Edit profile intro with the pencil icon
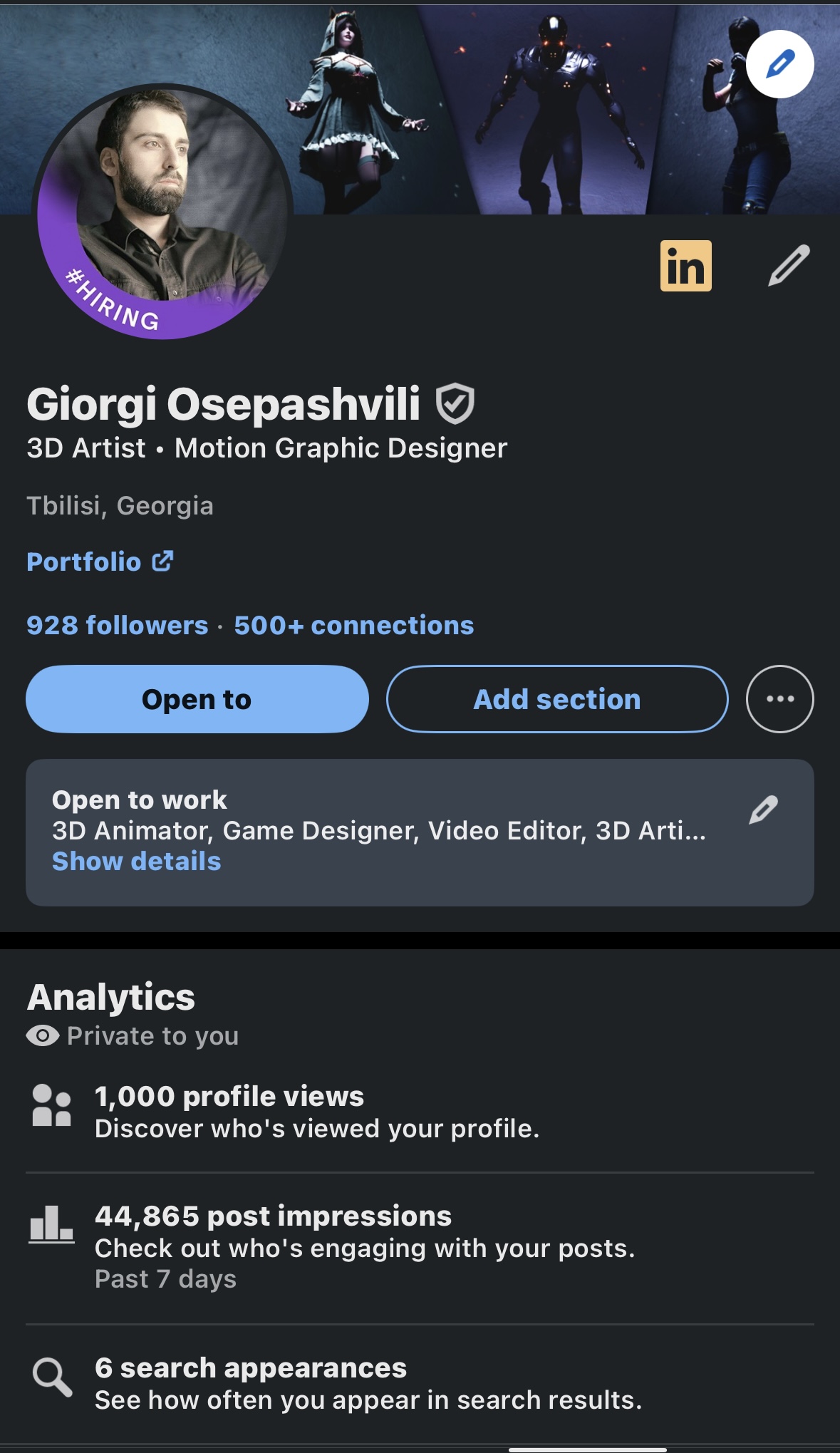 pyautogui.click(x=789, y=265)
